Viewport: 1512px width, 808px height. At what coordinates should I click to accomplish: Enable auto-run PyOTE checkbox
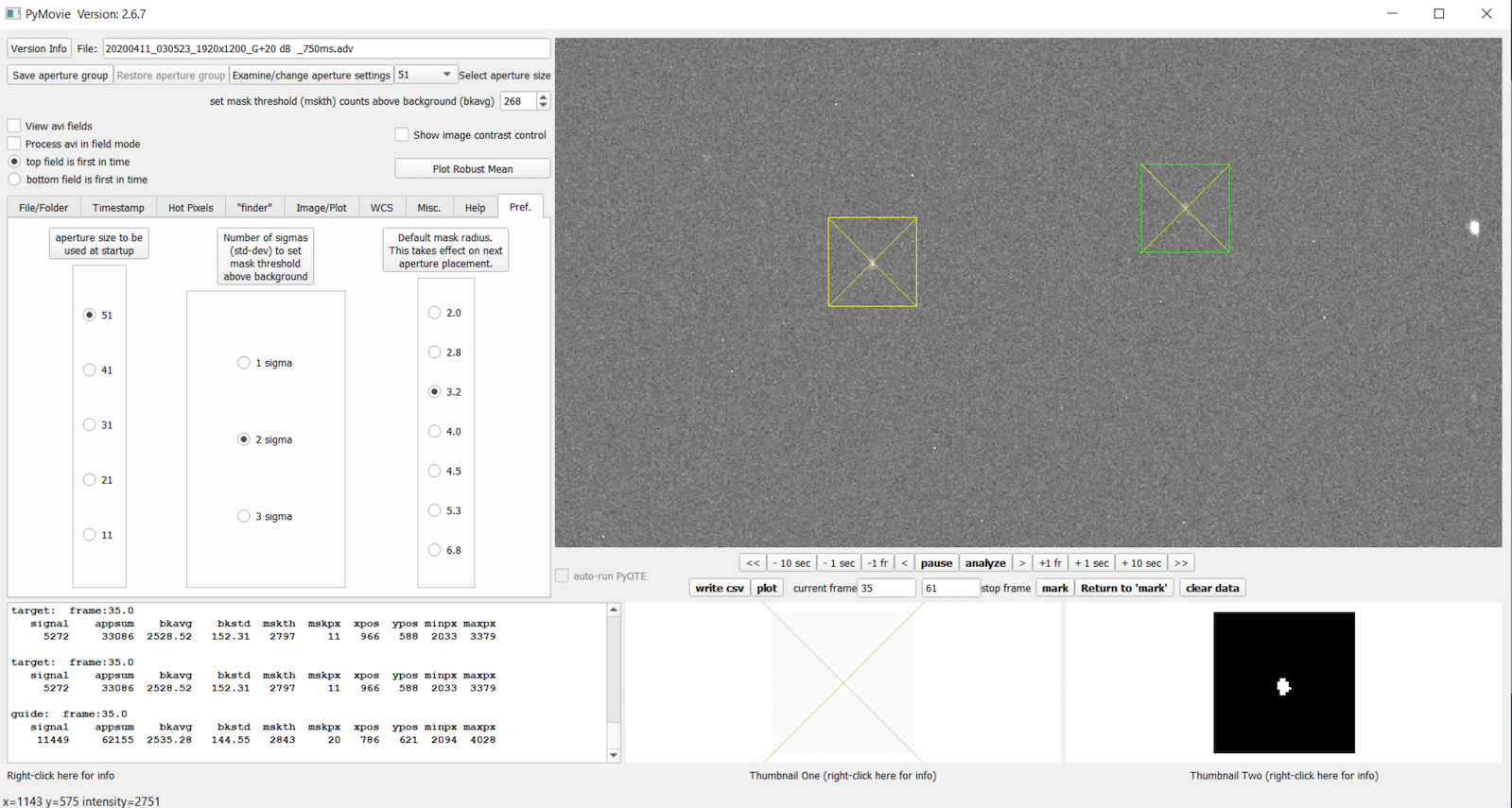(x=563, y=576)
